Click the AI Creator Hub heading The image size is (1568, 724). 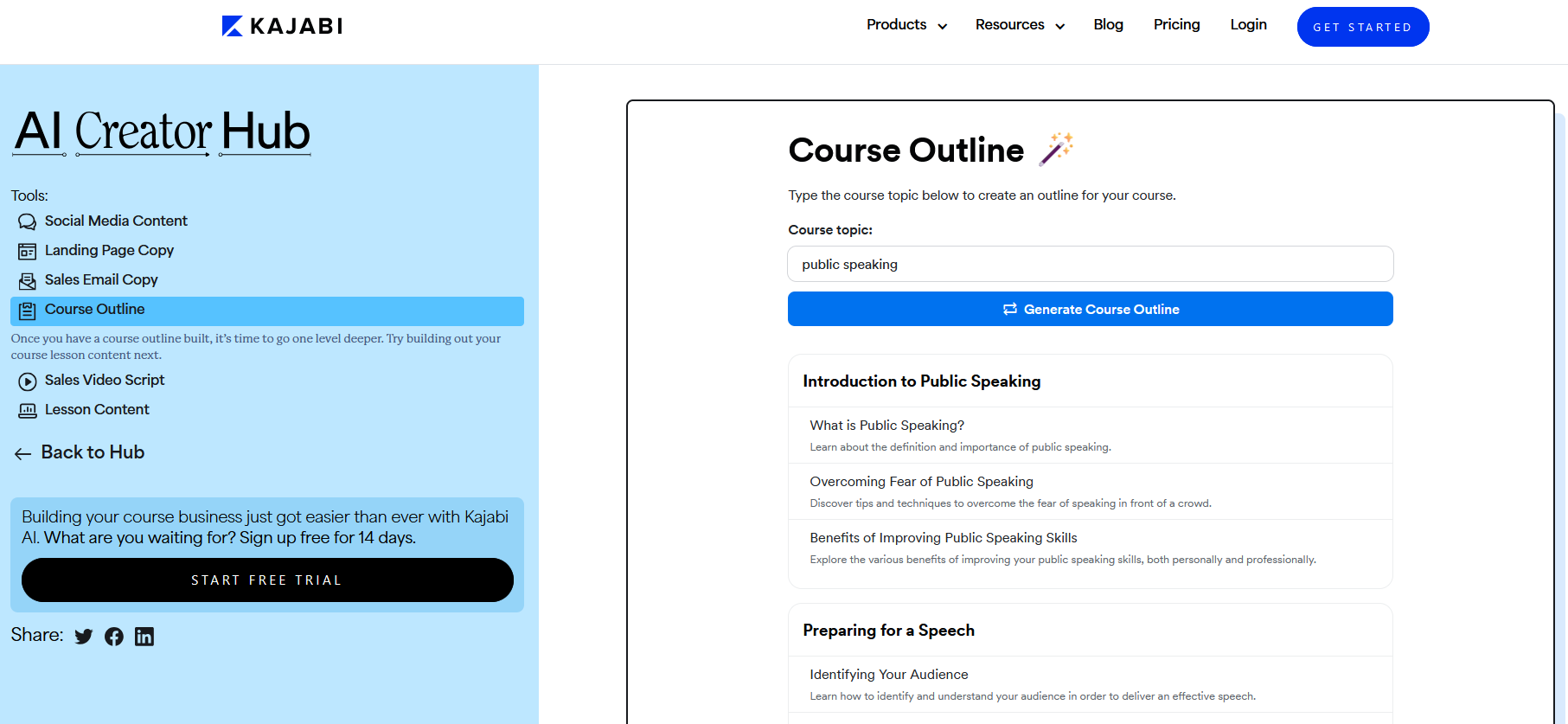coord(162,131)
